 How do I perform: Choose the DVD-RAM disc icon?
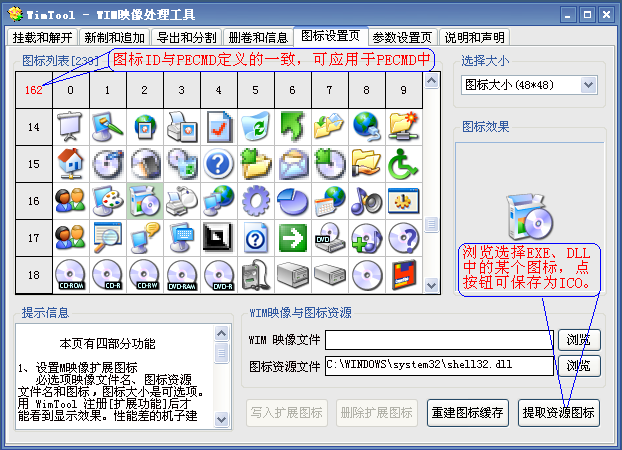[182, 275]
